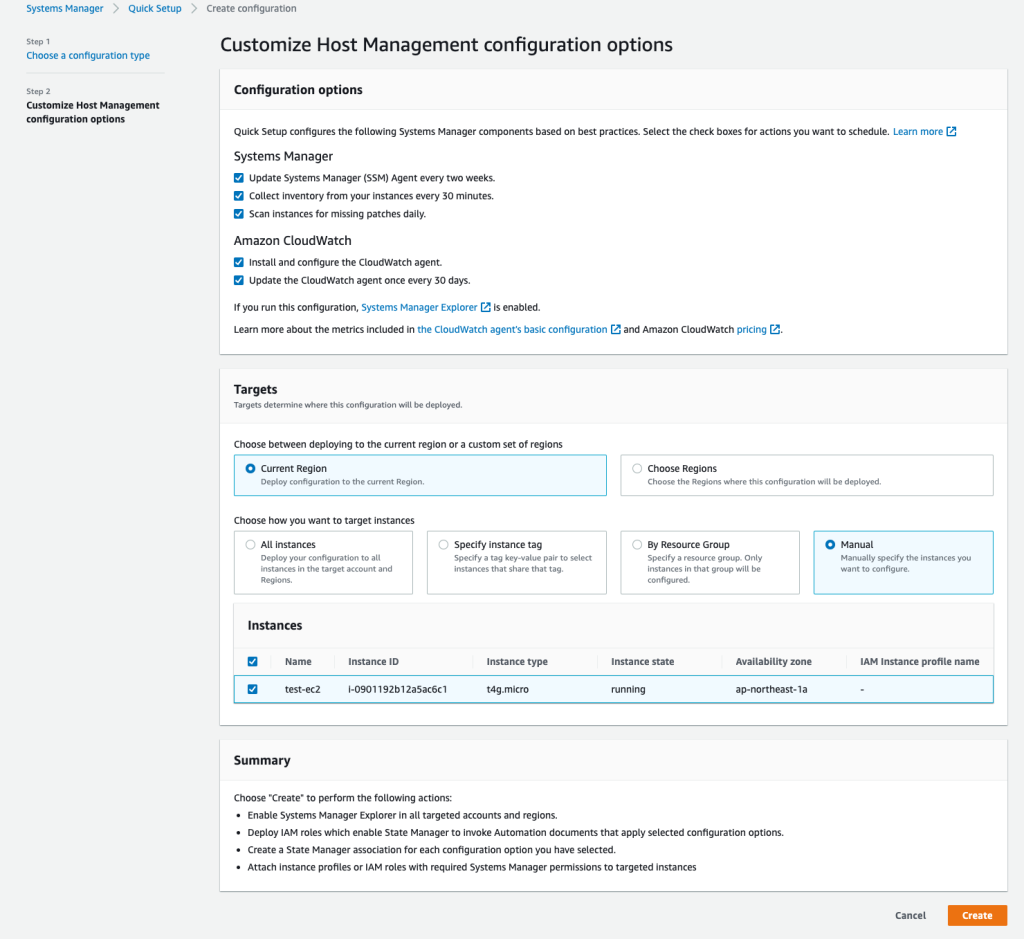Click external link icon beside pricing

(775, 329)
